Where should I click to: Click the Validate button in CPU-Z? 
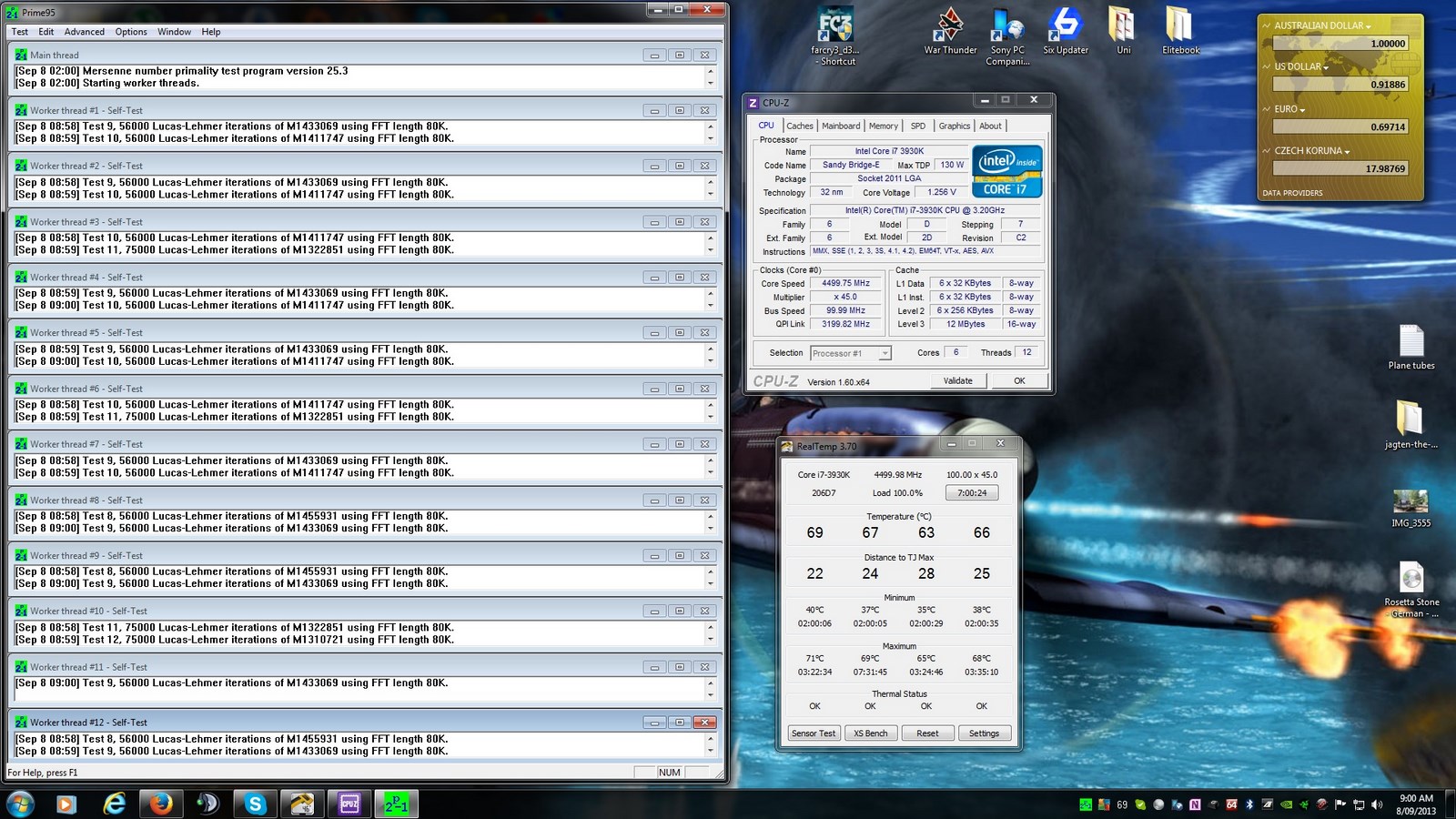coord(958,380)
